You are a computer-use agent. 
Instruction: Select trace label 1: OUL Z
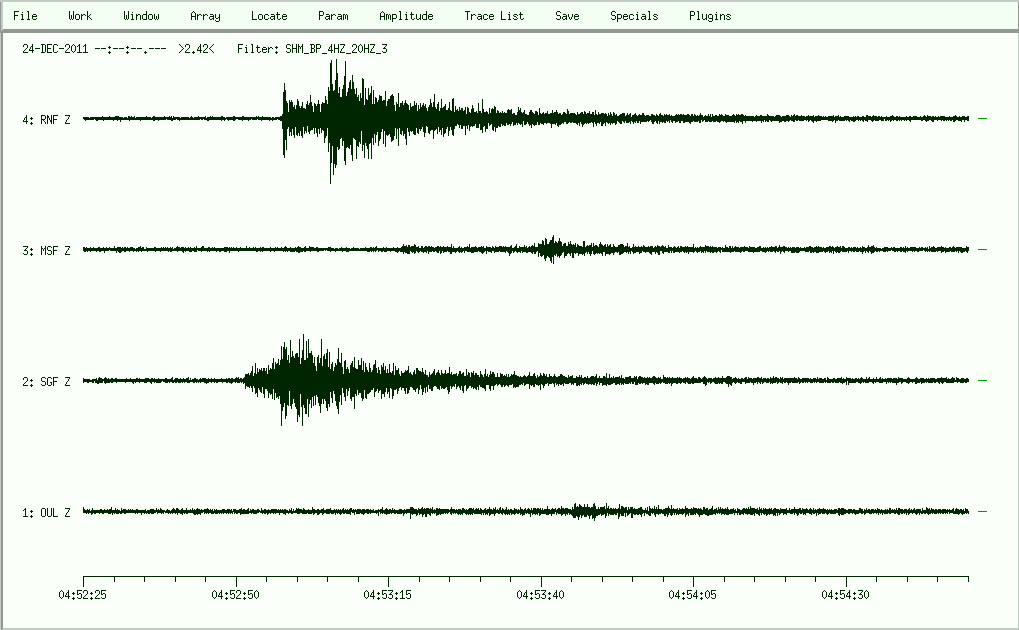click(46, 513)
